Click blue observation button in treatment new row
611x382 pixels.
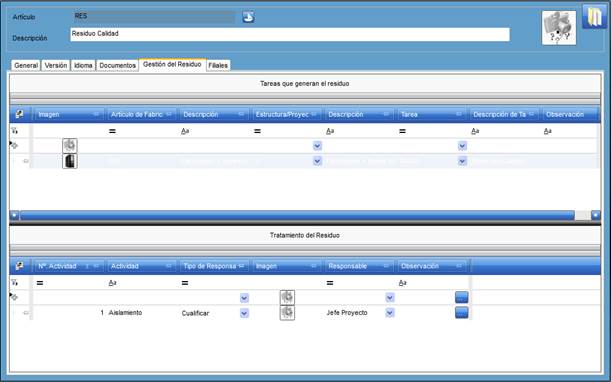coord(462,297)
